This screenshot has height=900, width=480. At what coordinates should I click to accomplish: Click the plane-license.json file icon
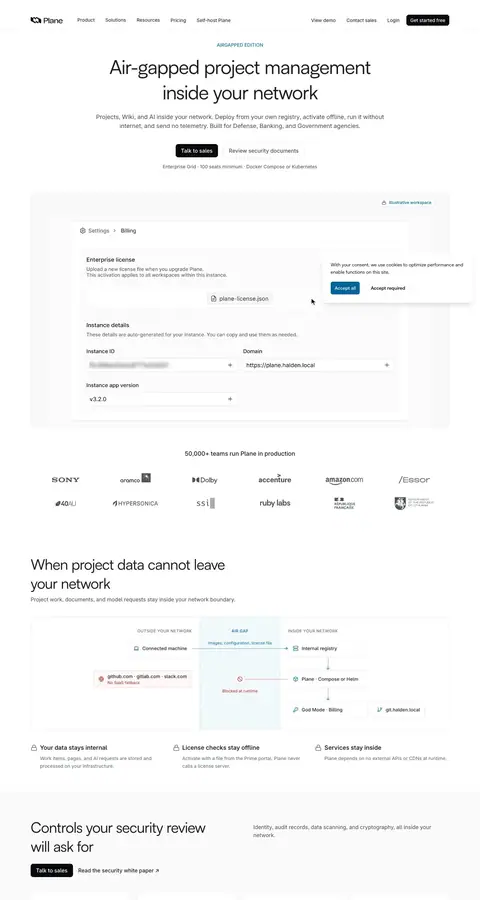click(x=214, y=298)
